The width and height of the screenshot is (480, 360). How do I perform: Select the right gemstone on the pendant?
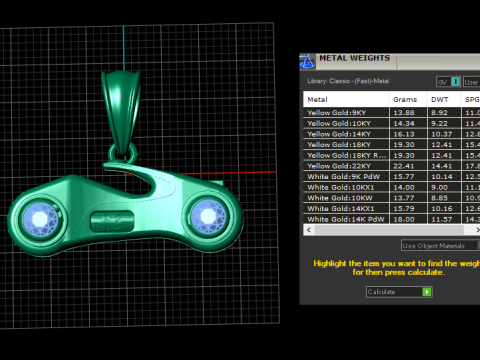[208, 216]
